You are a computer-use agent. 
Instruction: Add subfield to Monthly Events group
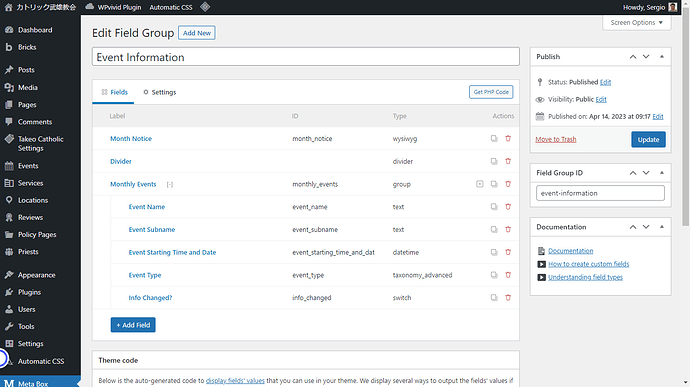pos(480,184)
